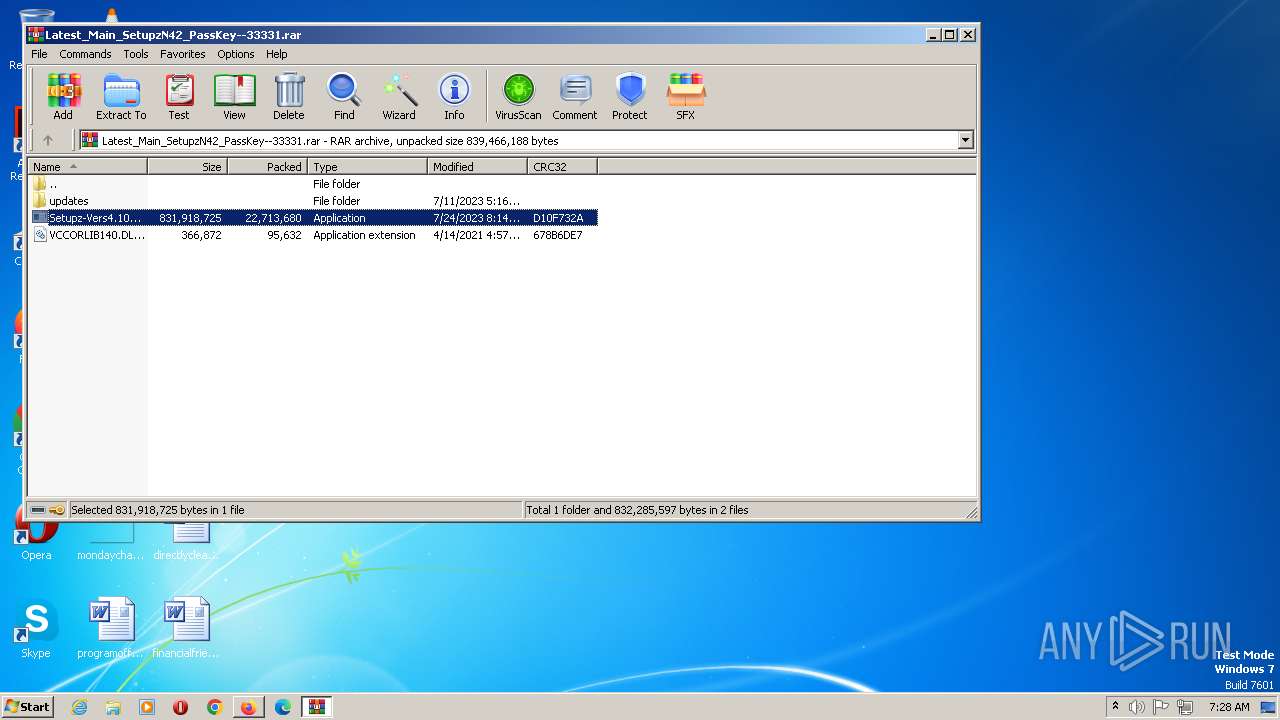
Task: Select the updates folder
Action: (x=313, y=201)
